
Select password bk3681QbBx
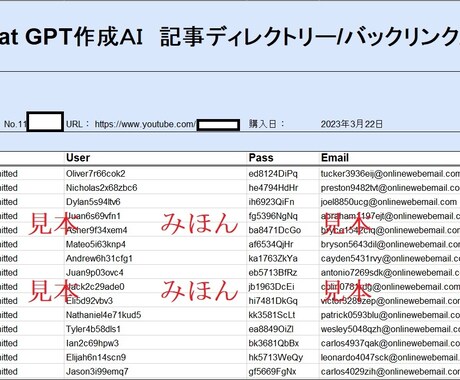274,343
